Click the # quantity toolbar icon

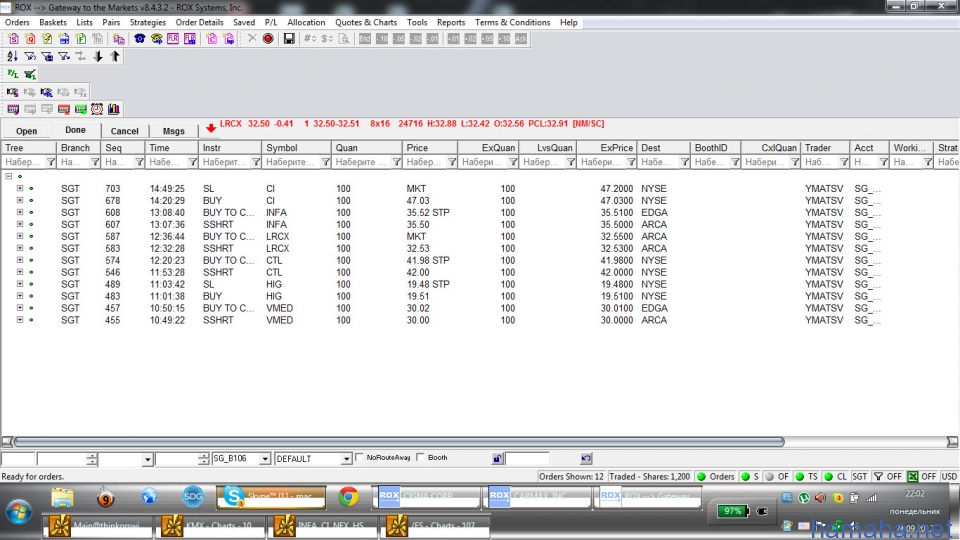310,39
